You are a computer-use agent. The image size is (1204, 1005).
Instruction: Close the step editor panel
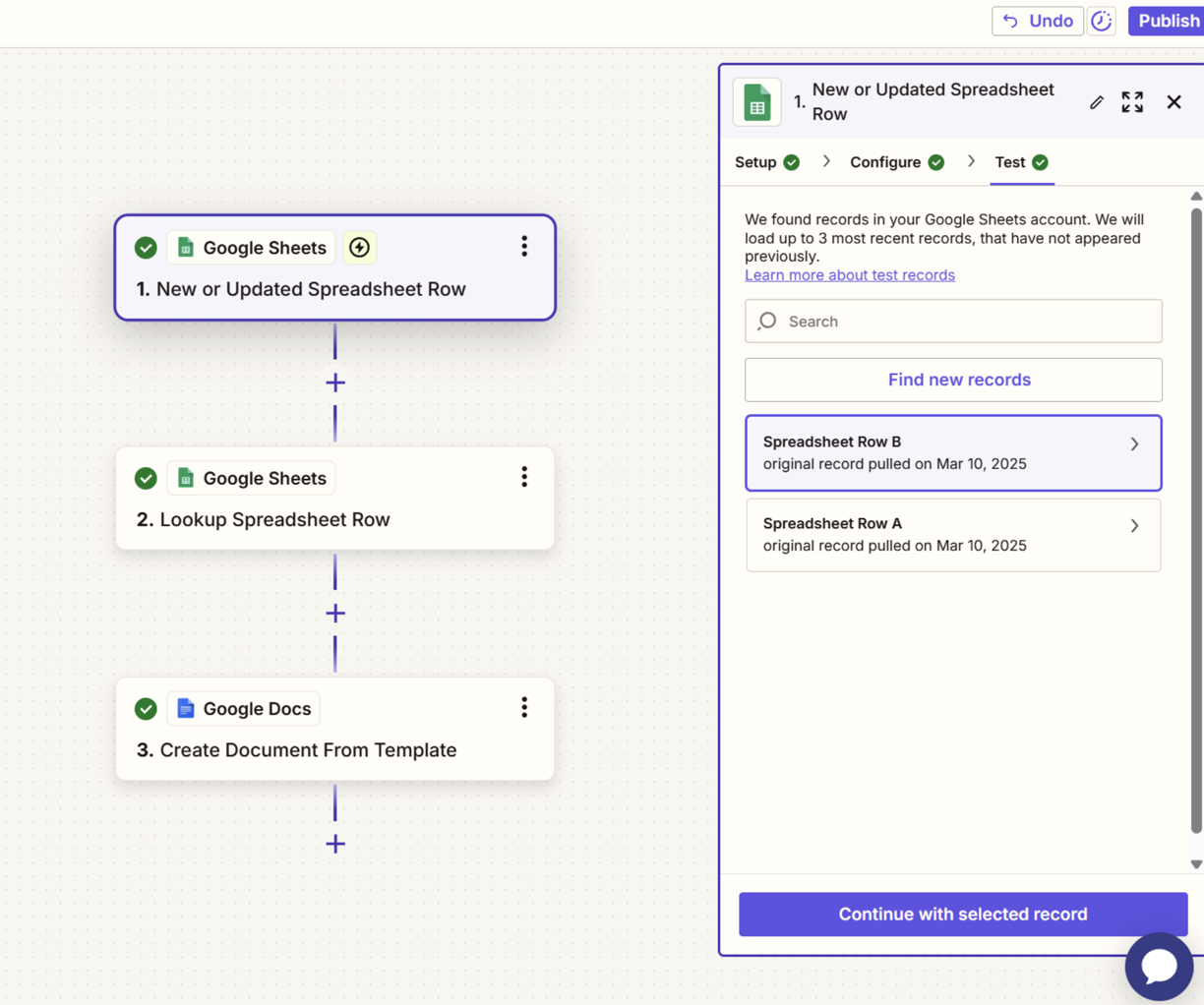1174,102
